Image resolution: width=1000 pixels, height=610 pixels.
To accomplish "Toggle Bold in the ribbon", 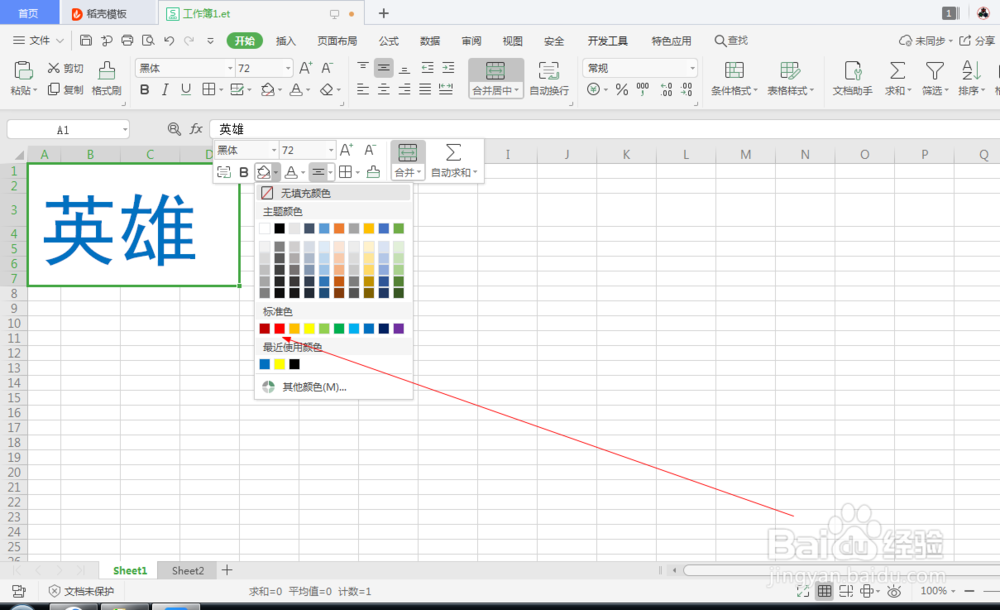I will point(145,90).
